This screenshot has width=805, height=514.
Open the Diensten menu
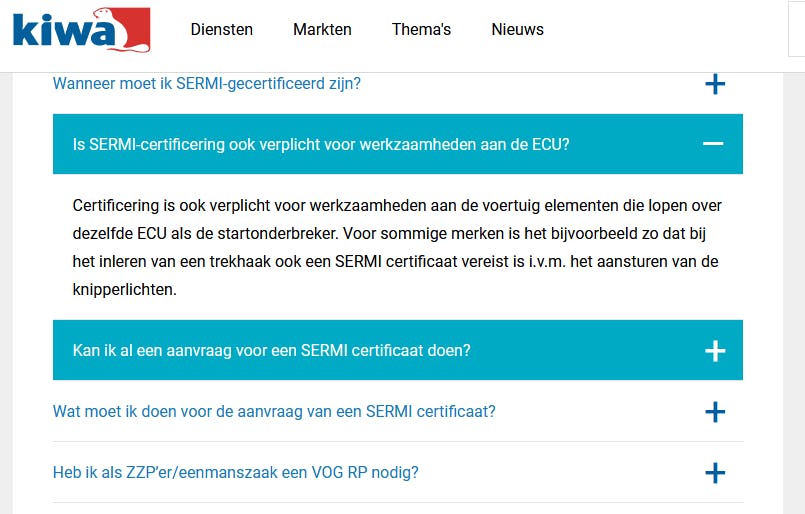[x=222, y=29]
